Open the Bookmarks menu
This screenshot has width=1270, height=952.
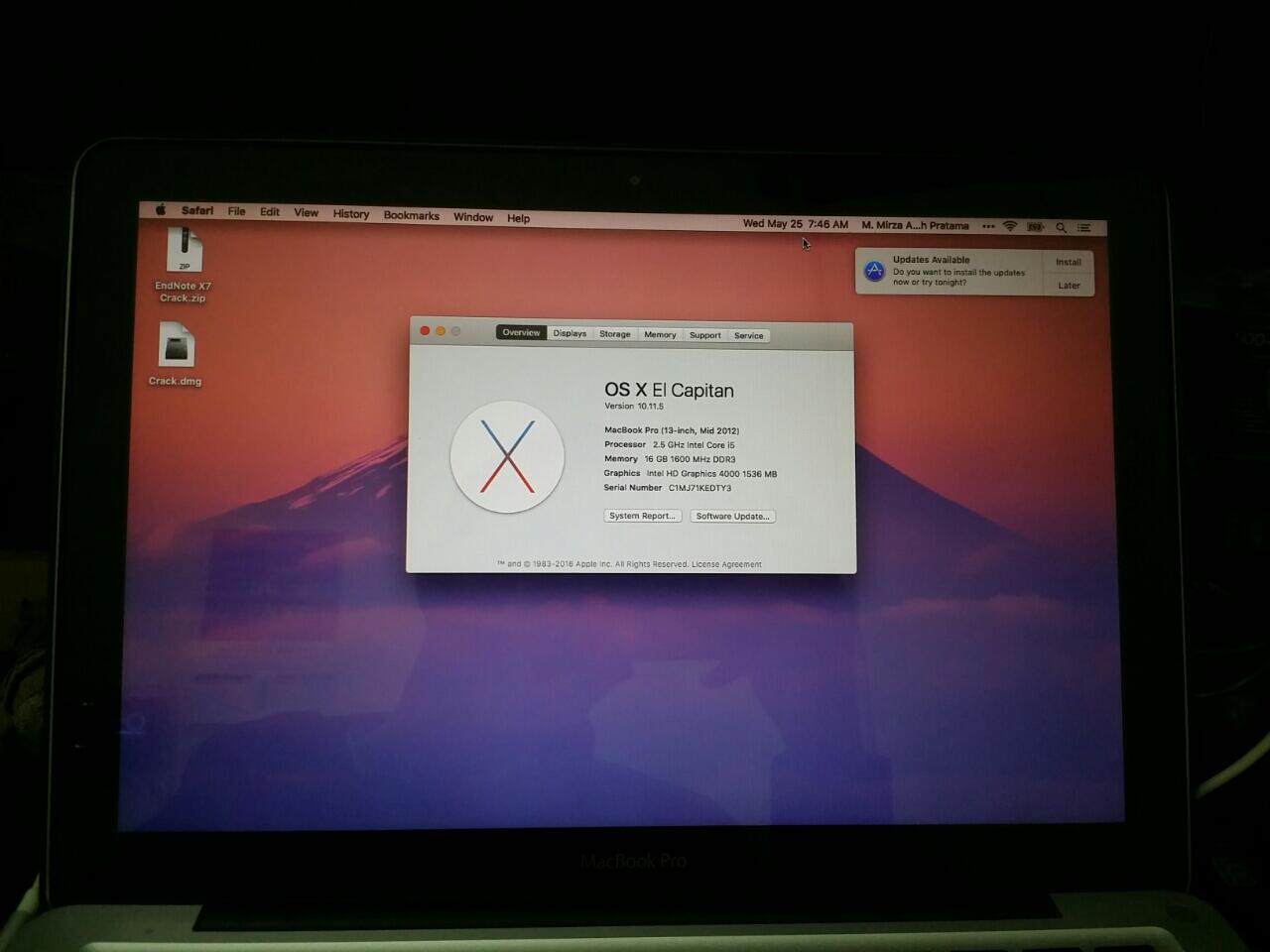412,215
